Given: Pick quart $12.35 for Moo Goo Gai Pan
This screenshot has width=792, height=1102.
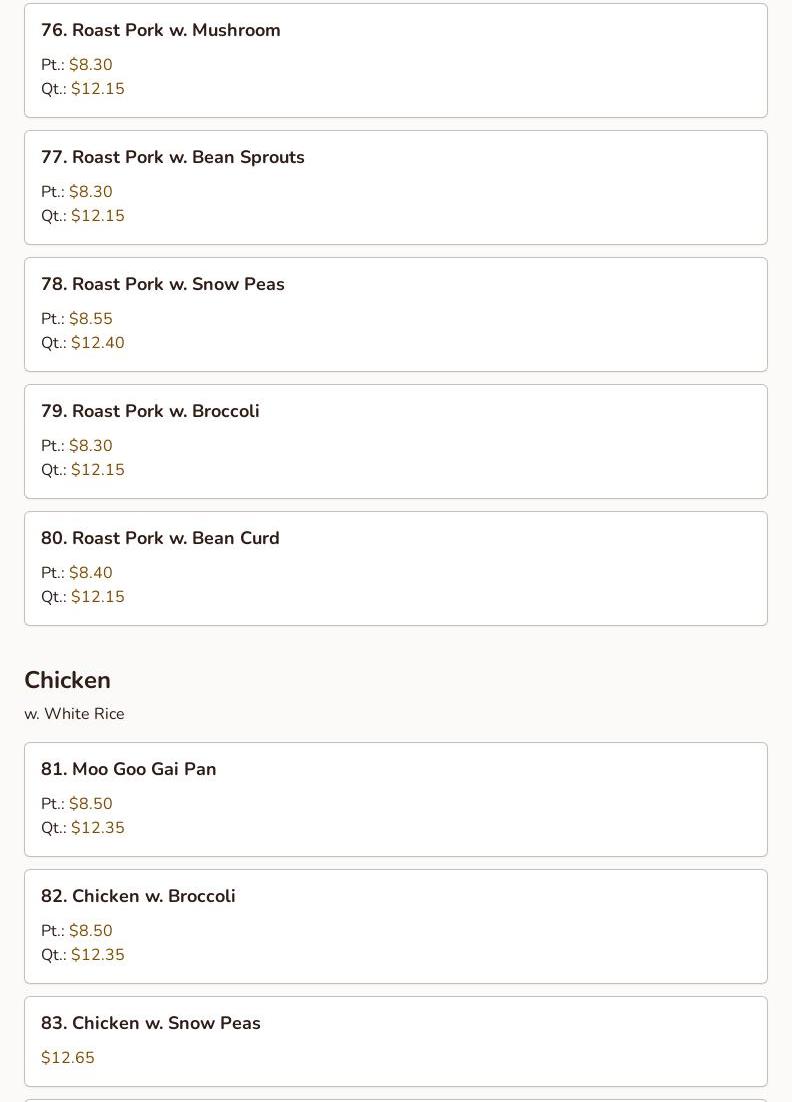Looking at the screenshot, I should (97, 828).
